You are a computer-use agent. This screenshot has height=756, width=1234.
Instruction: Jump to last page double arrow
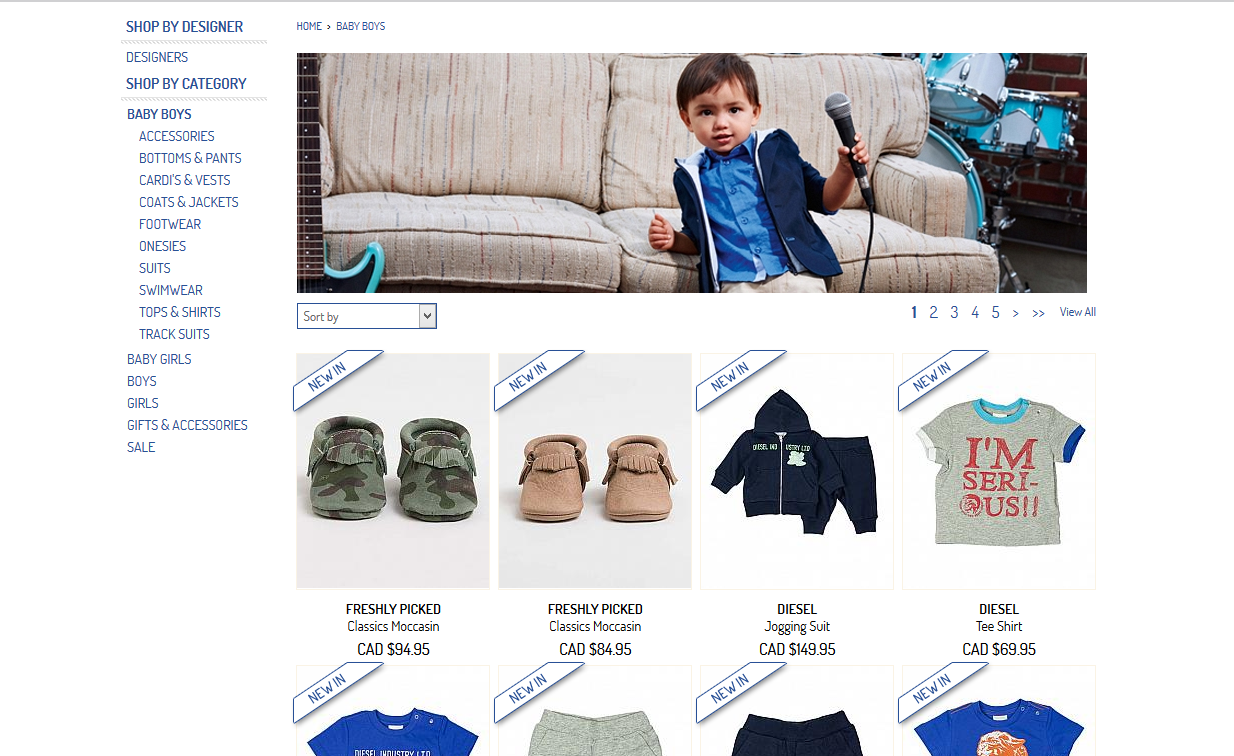point(1038,313)
